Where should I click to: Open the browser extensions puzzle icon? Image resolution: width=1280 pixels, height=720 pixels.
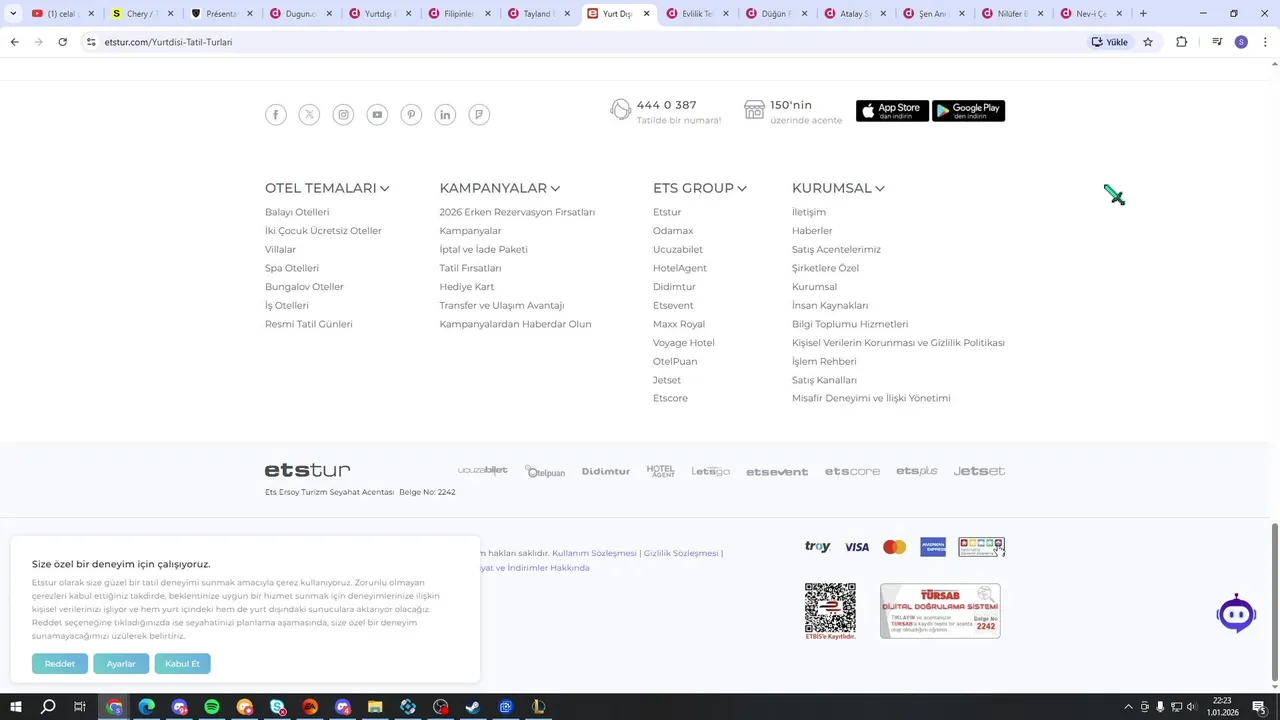point(1181,42)
